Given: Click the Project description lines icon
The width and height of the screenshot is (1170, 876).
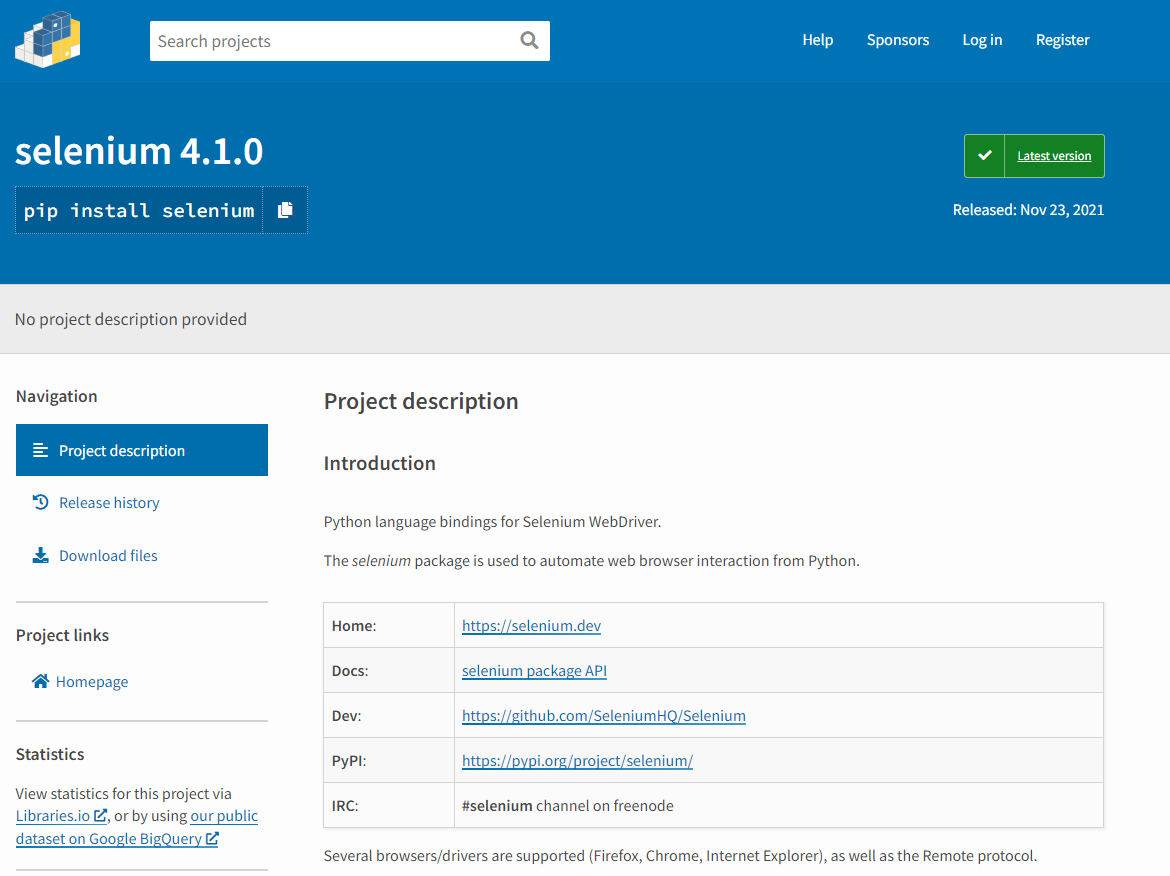Looking at the screenshot, I should pyautogui.click(x=40, y=450).
